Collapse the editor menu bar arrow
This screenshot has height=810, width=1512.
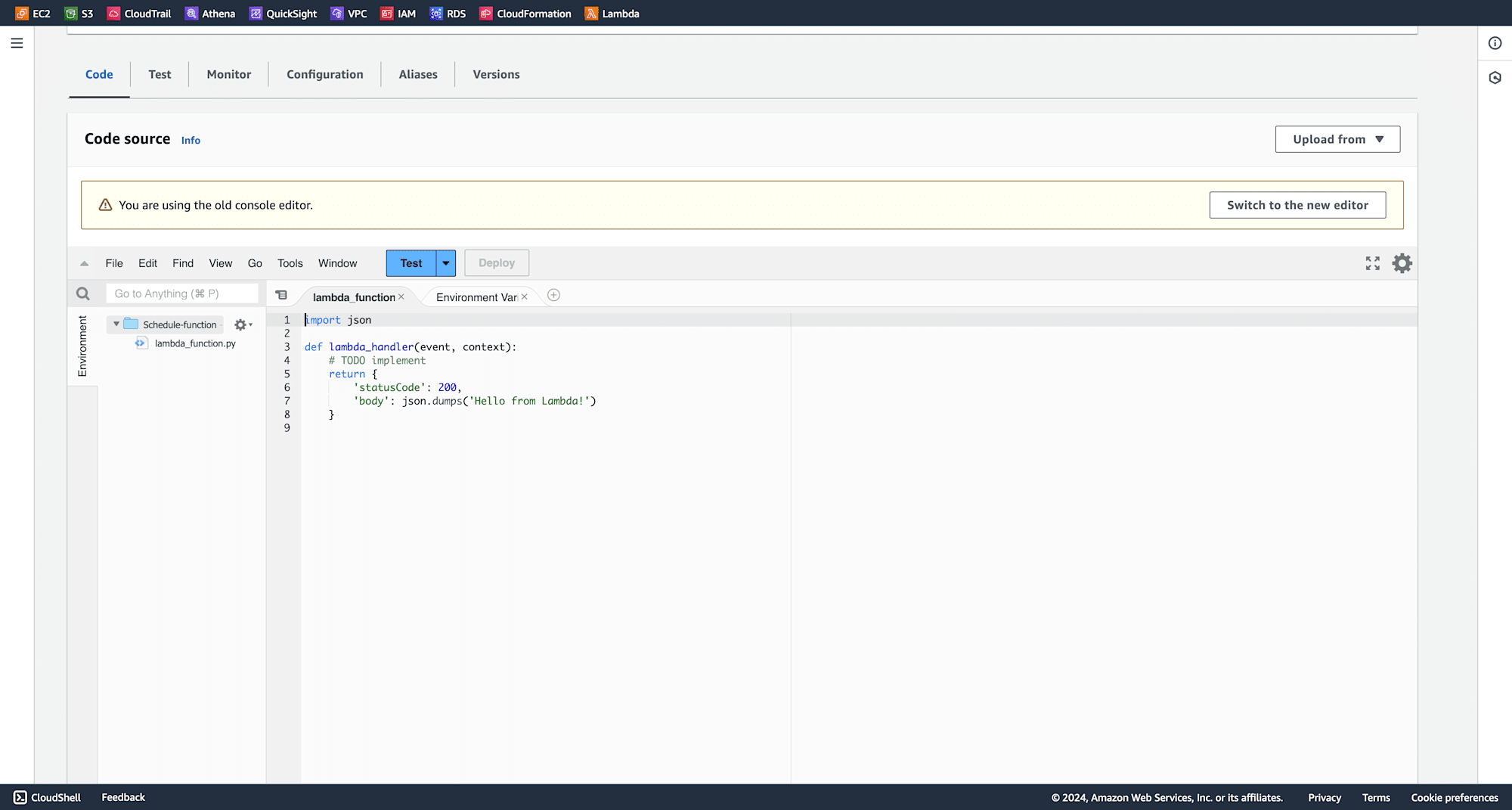click(x=85, y=263)
